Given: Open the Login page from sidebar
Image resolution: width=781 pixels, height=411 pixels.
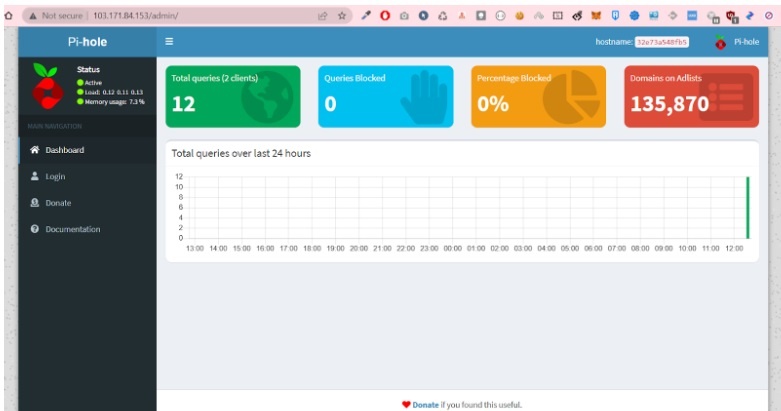Looking at the screenshot, I should coord(87,176).
